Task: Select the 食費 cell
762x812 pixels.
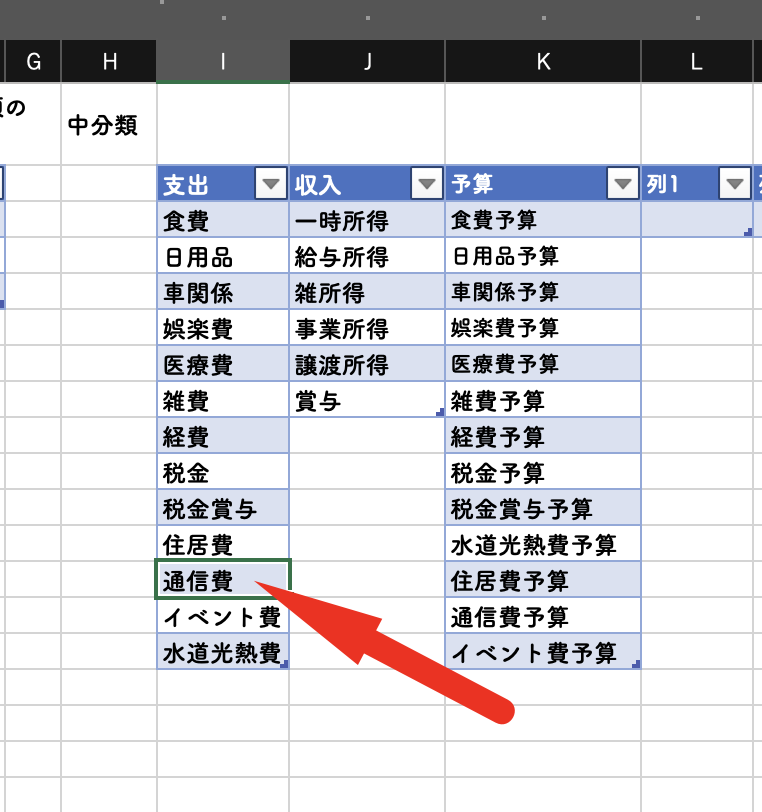Action: click(222, 220)
